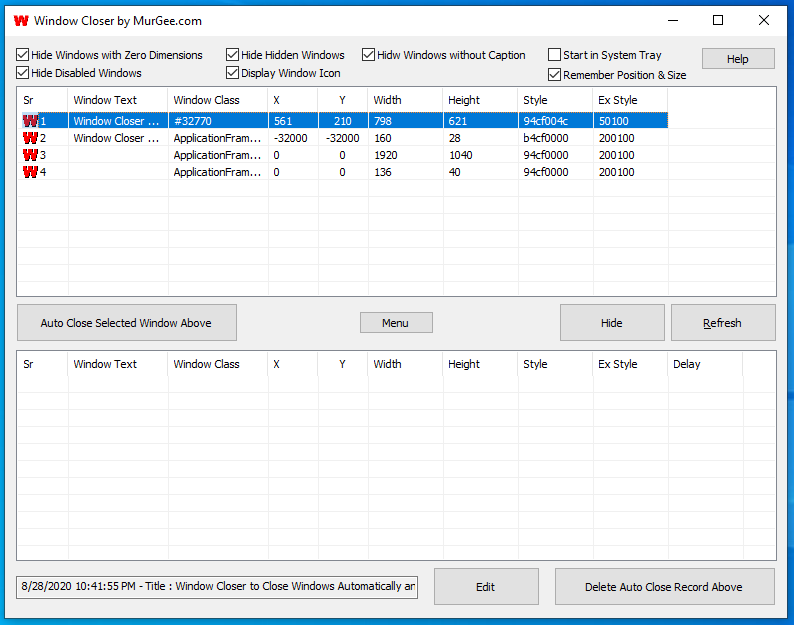Click upper list Style column header
The width and height of the screenshot is (794, 625).
(555, 100)
